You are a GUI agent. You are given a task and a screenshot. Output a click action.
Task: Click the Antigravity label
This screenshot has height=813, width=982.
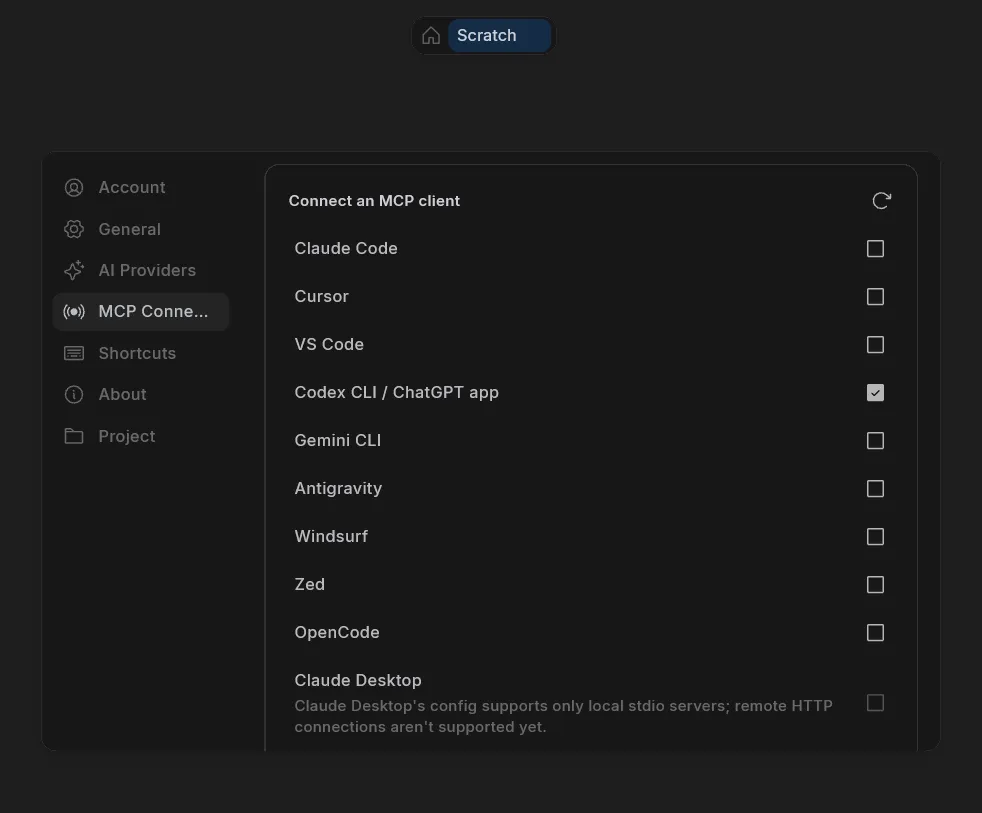pyautogui.click(x=338, y=489)
